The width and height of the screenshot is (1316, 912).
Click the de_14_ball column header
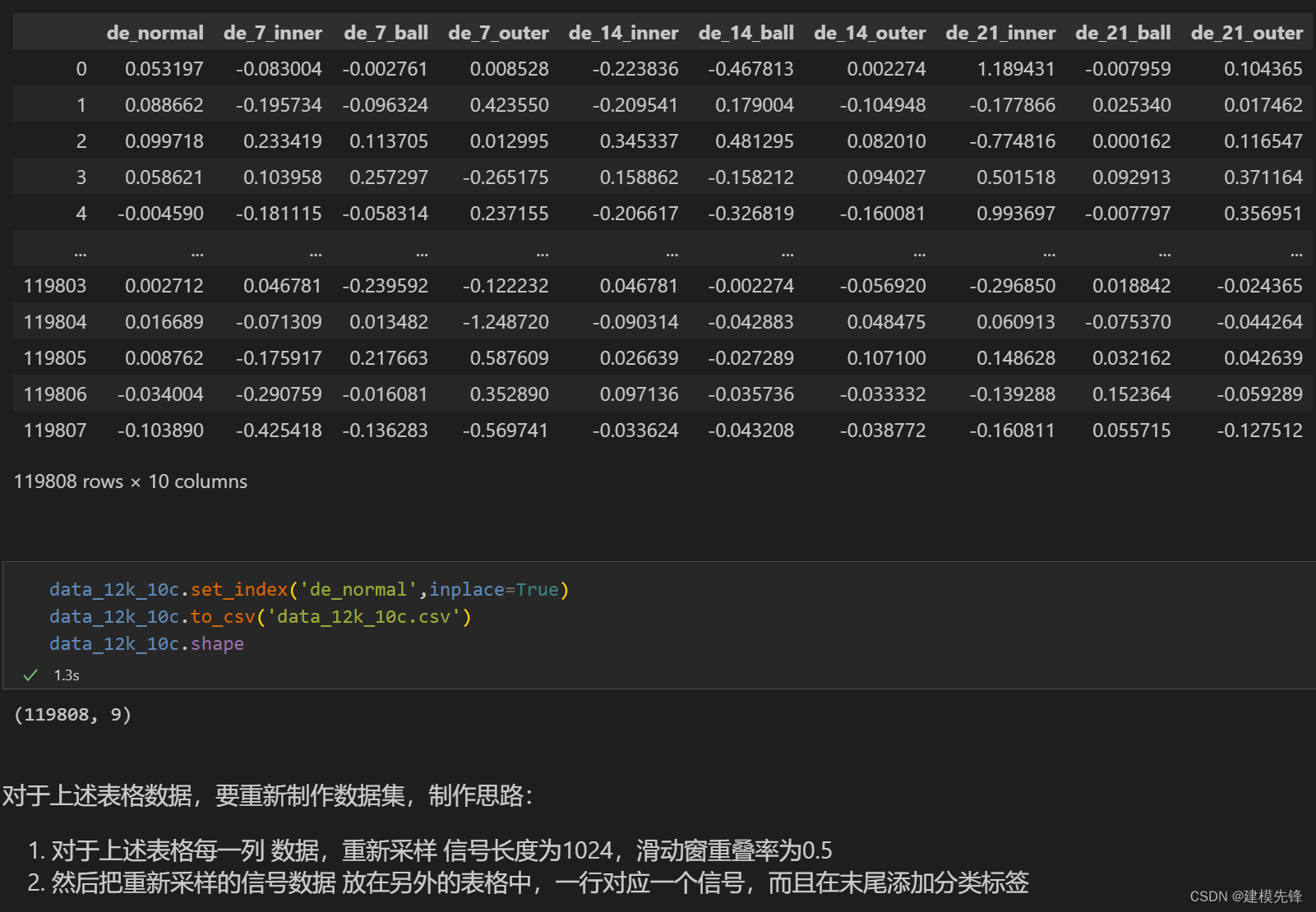[746, 32]
